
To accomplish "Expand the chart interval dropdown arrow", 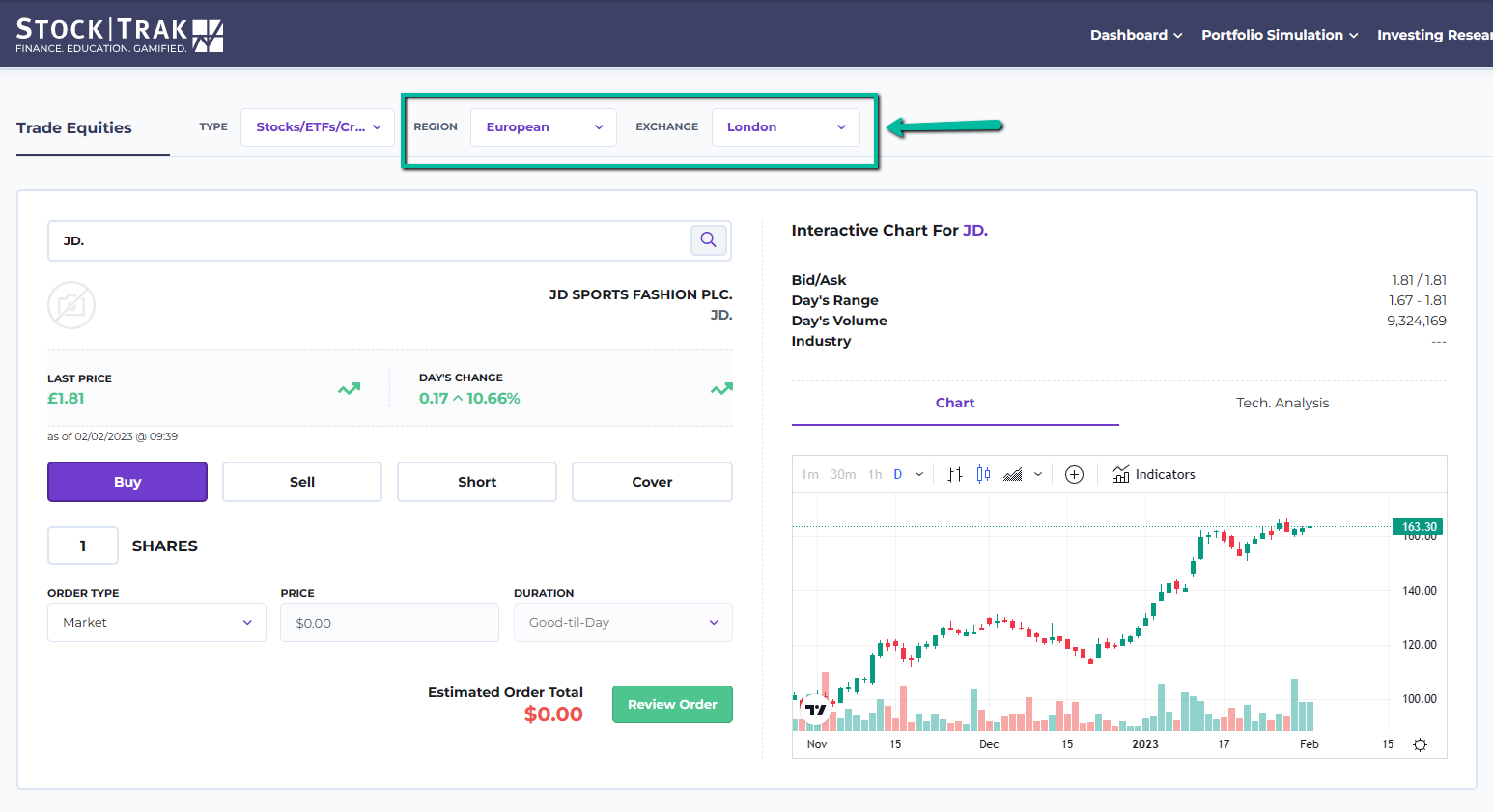I will coord(919,474).
